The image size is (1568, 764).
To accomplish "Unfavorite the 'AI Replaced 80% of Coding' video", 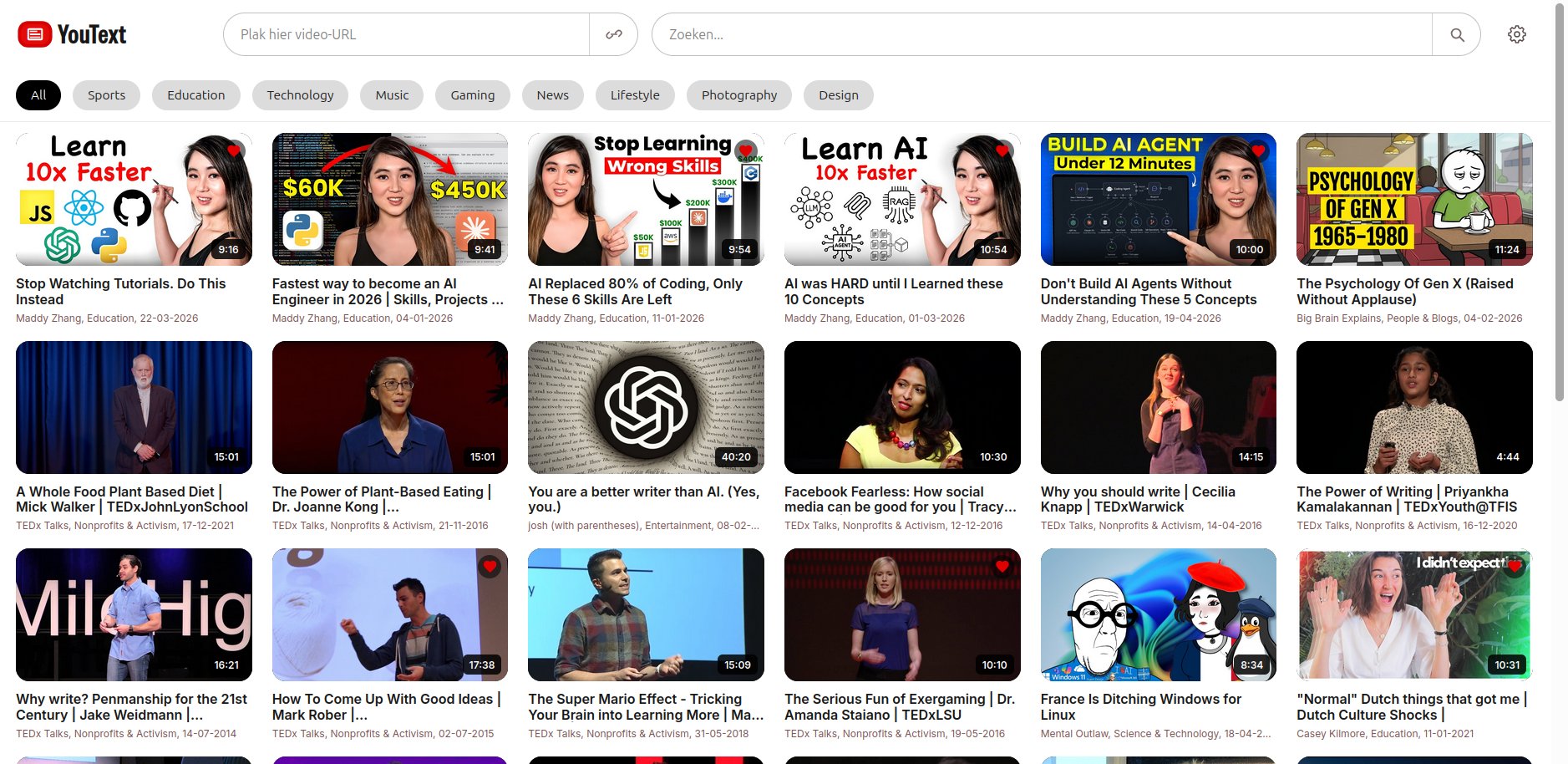I will 745,150.
